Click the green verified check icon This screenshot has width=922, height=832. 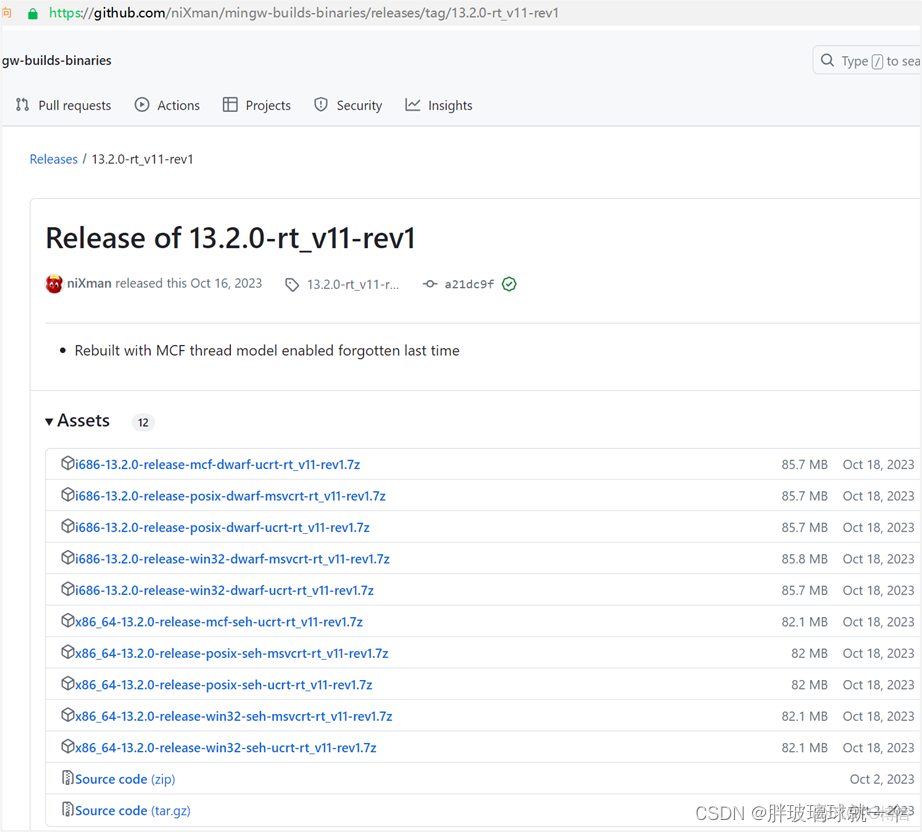[x=509, y=284]
